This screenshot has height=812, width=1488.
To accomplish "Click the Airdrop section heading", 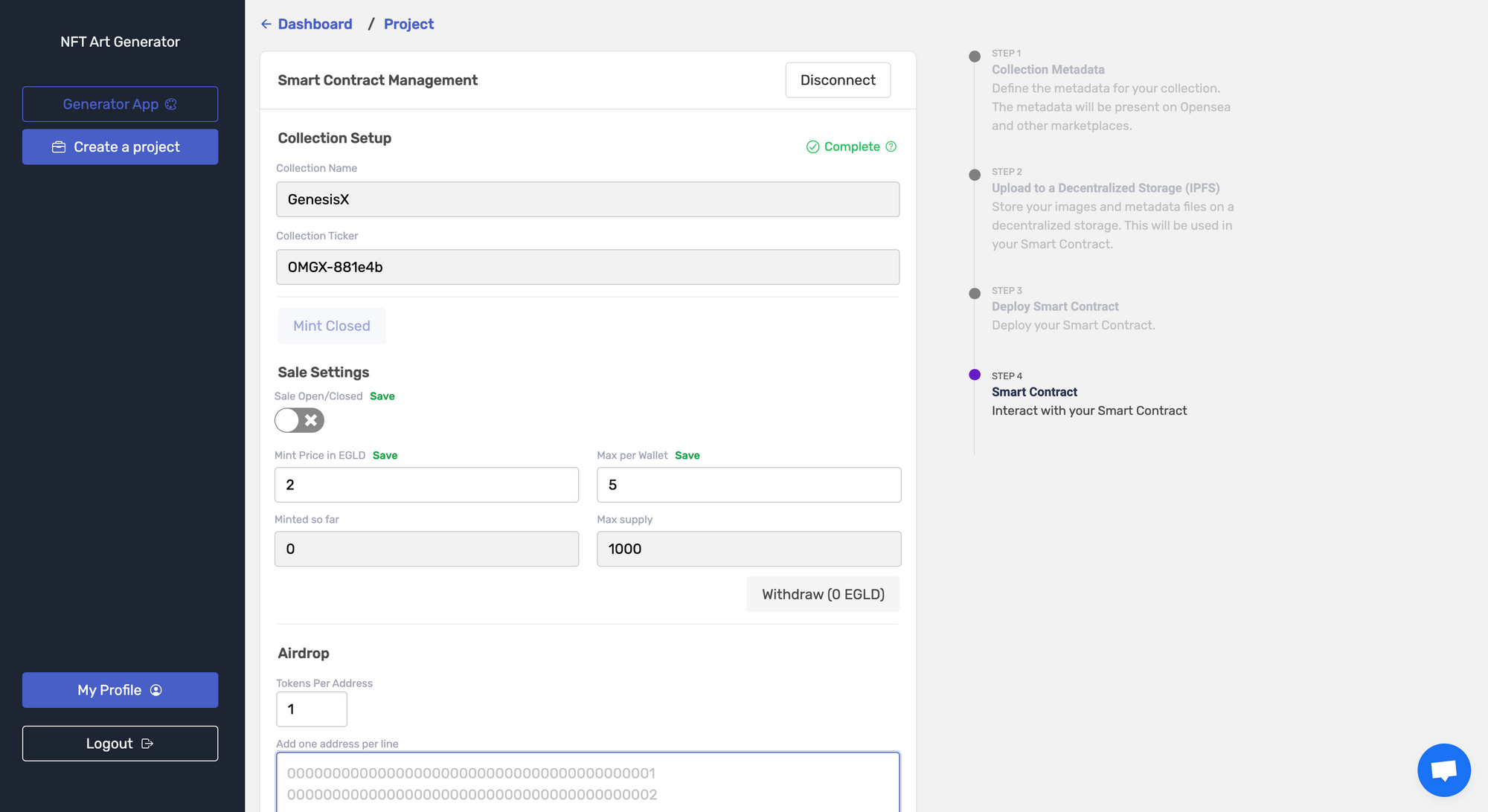I will tap(304, 653).
